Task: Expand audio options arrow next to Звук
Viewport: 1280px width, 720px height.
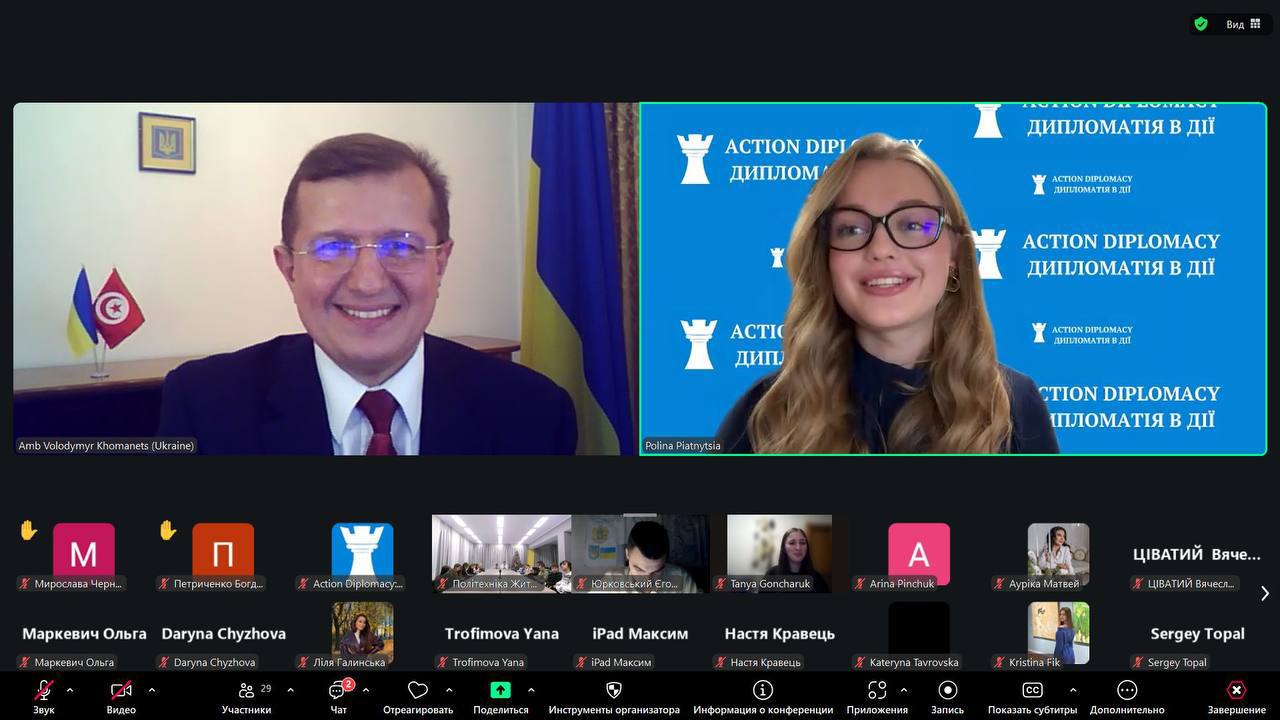Action: pos(70,690)
